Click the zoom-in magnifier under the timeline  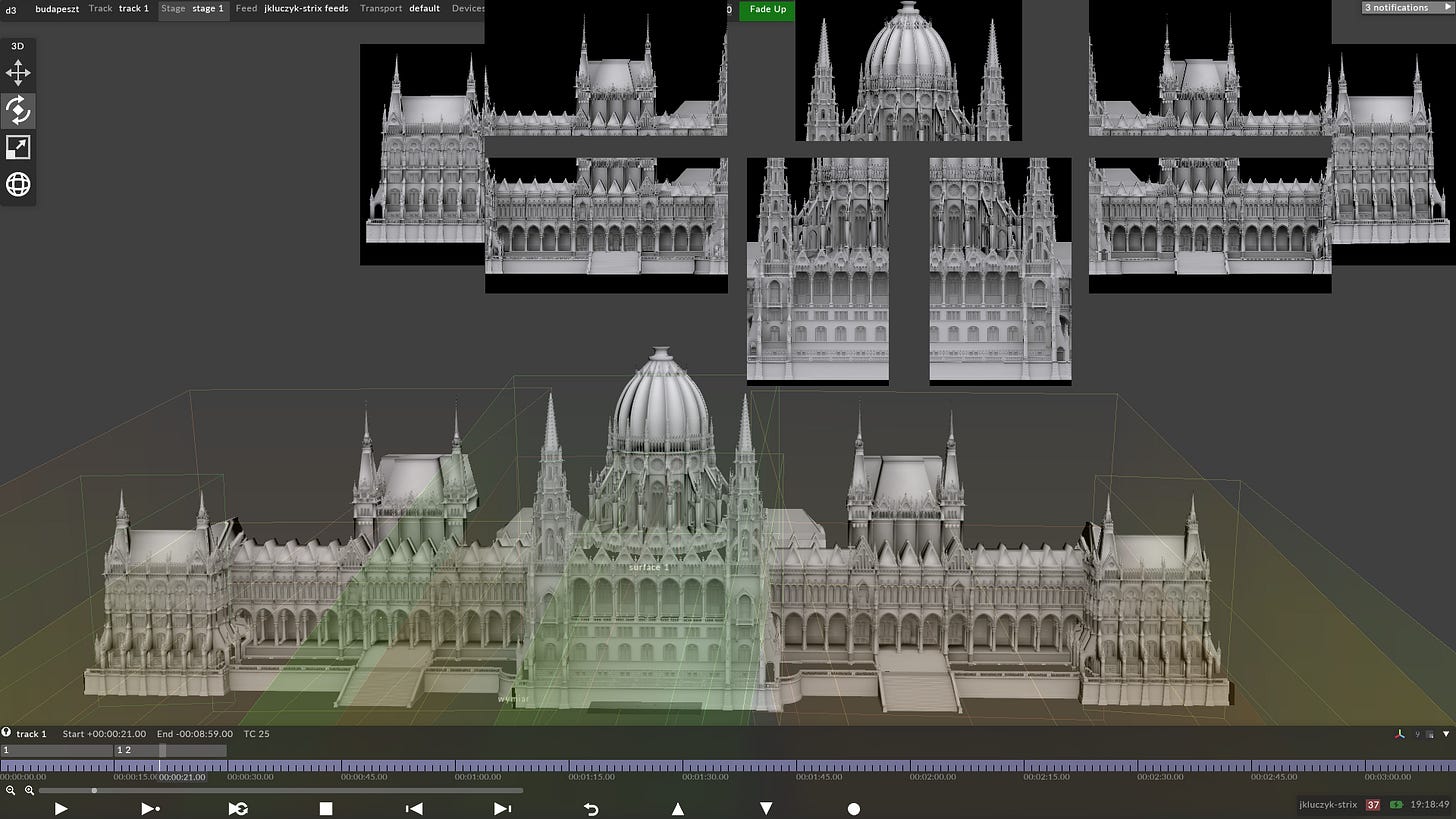[29, 790]
